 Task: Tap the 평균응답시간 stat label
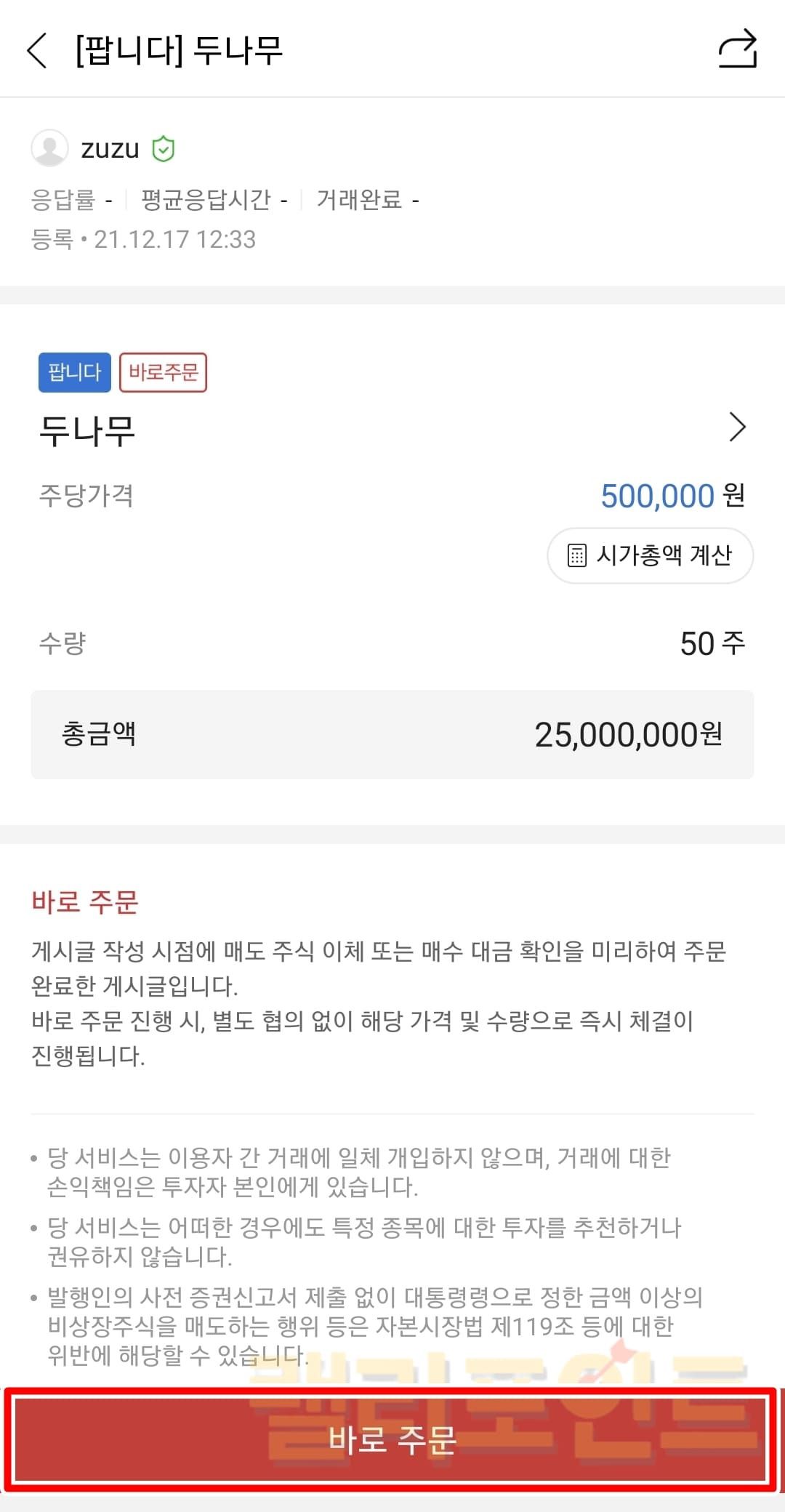[x=206, y=199]
